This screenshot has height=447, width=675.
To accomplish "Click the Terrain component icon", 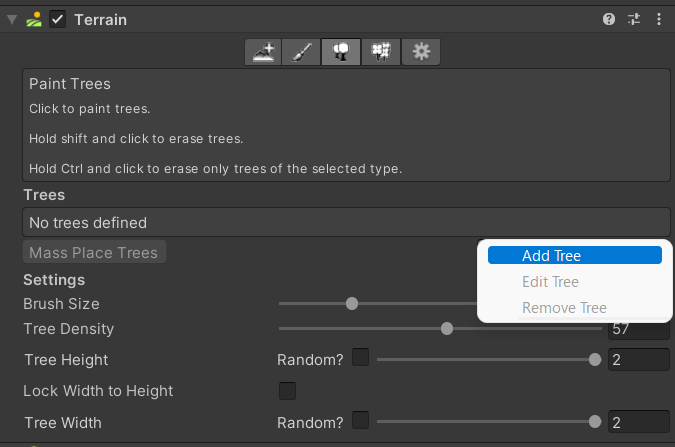I will [35, 19].
